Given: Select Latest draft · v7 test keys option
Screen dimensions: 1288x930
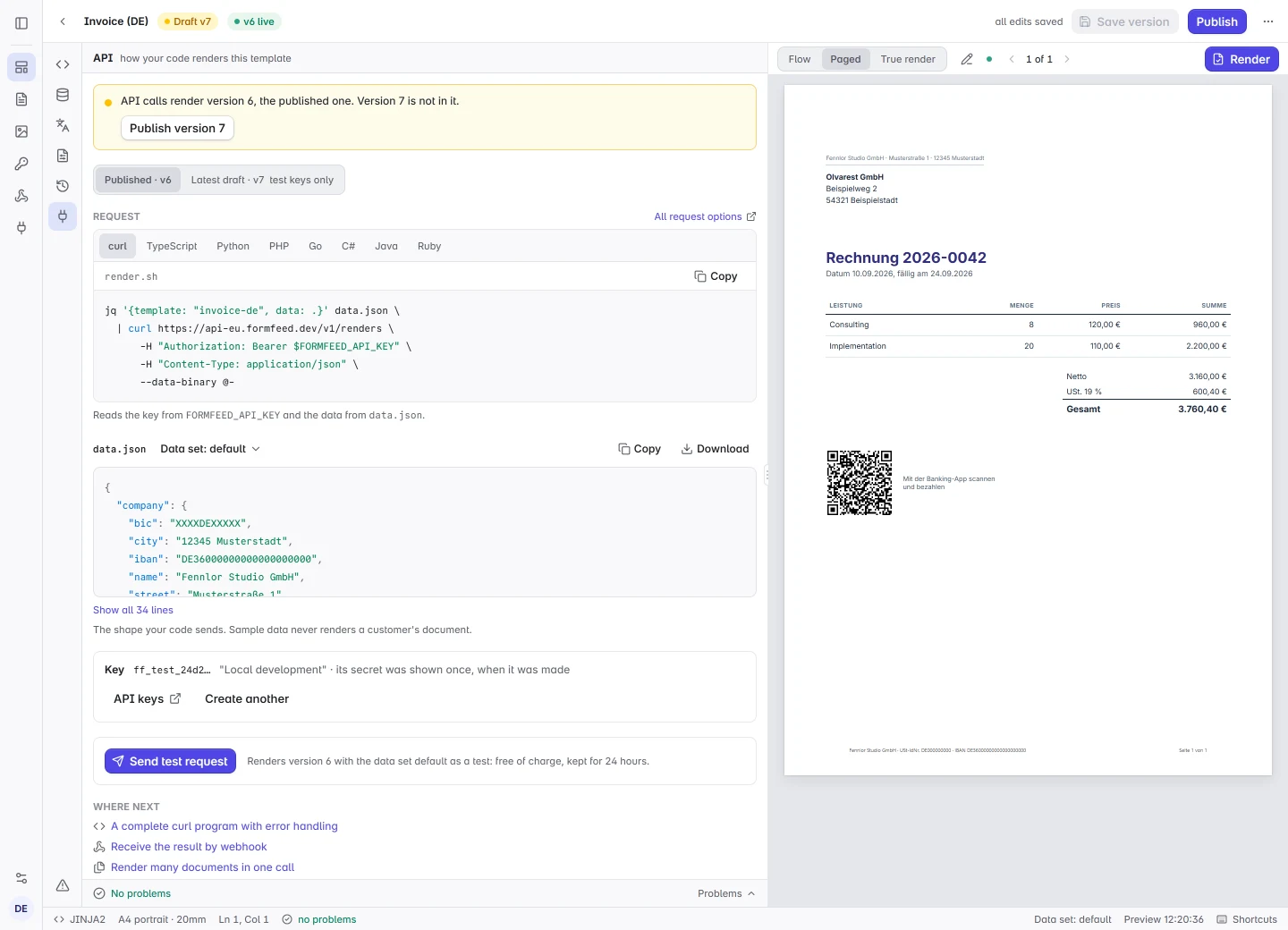Looking at the screenshot, I should point(262,180).
